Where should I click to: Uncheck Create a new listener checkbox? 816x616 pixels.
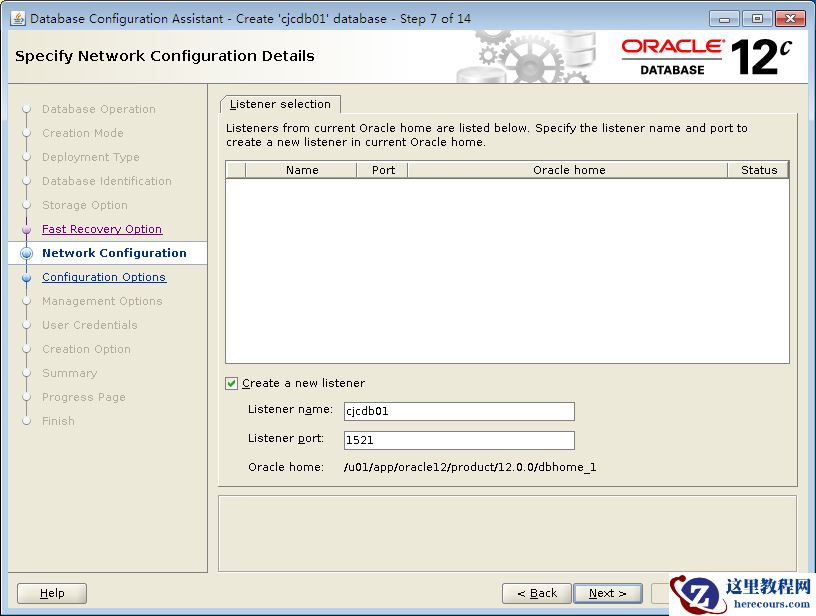tap(232, 383)
